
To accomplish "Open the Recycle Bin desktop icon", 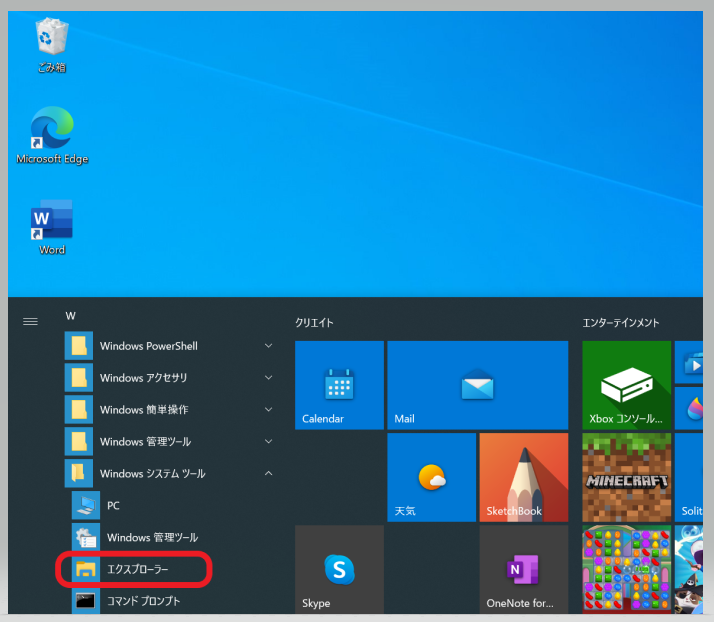I will tap(49, 45).
